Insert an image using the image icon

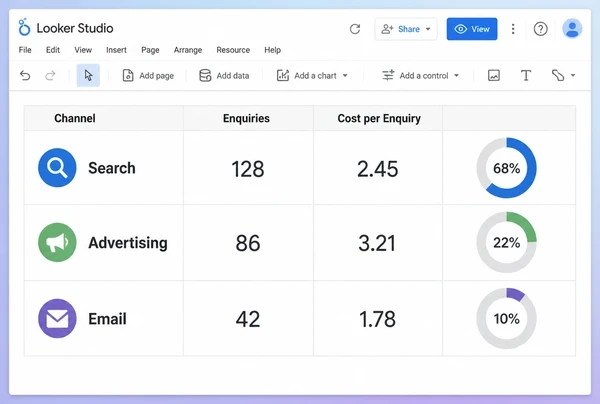pos(494,75)
